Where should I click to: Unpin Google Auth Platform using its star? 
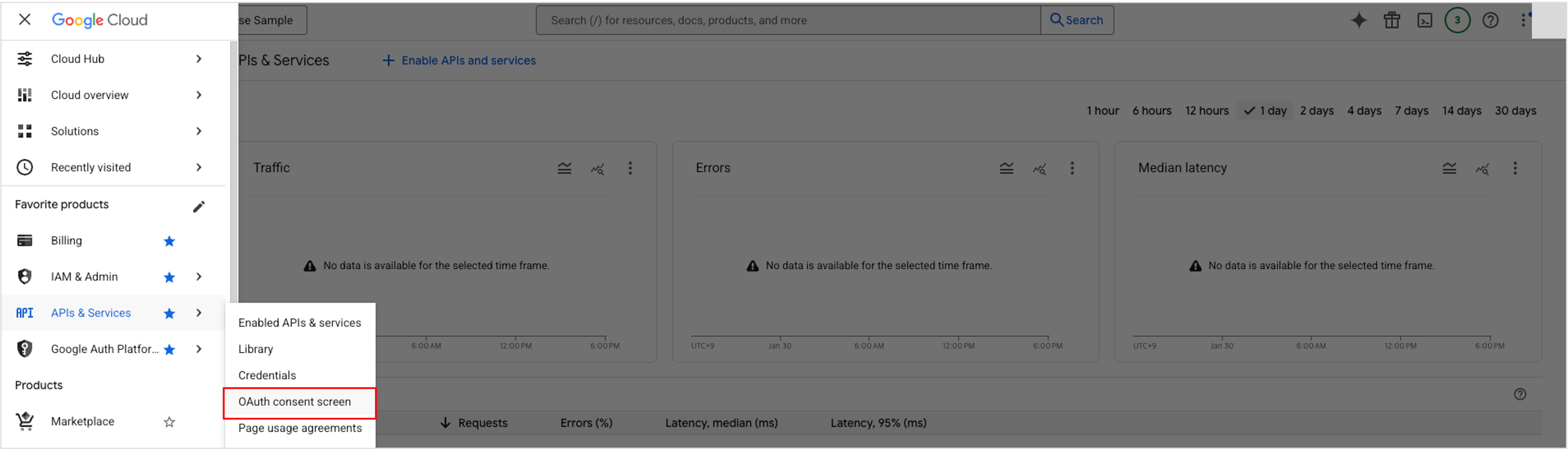[x=169, y=350]
